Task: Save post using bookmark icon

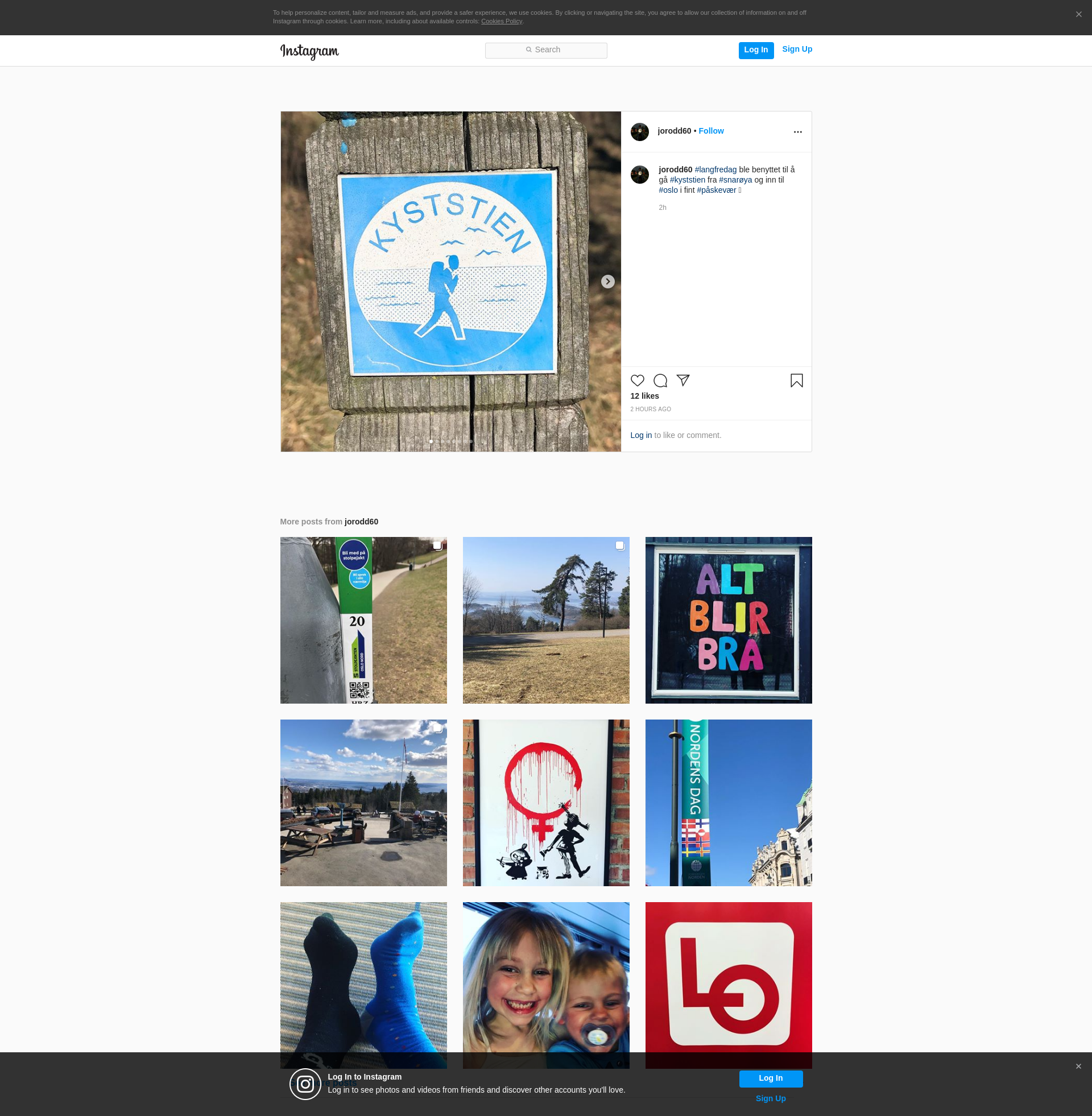Action: 796,381
